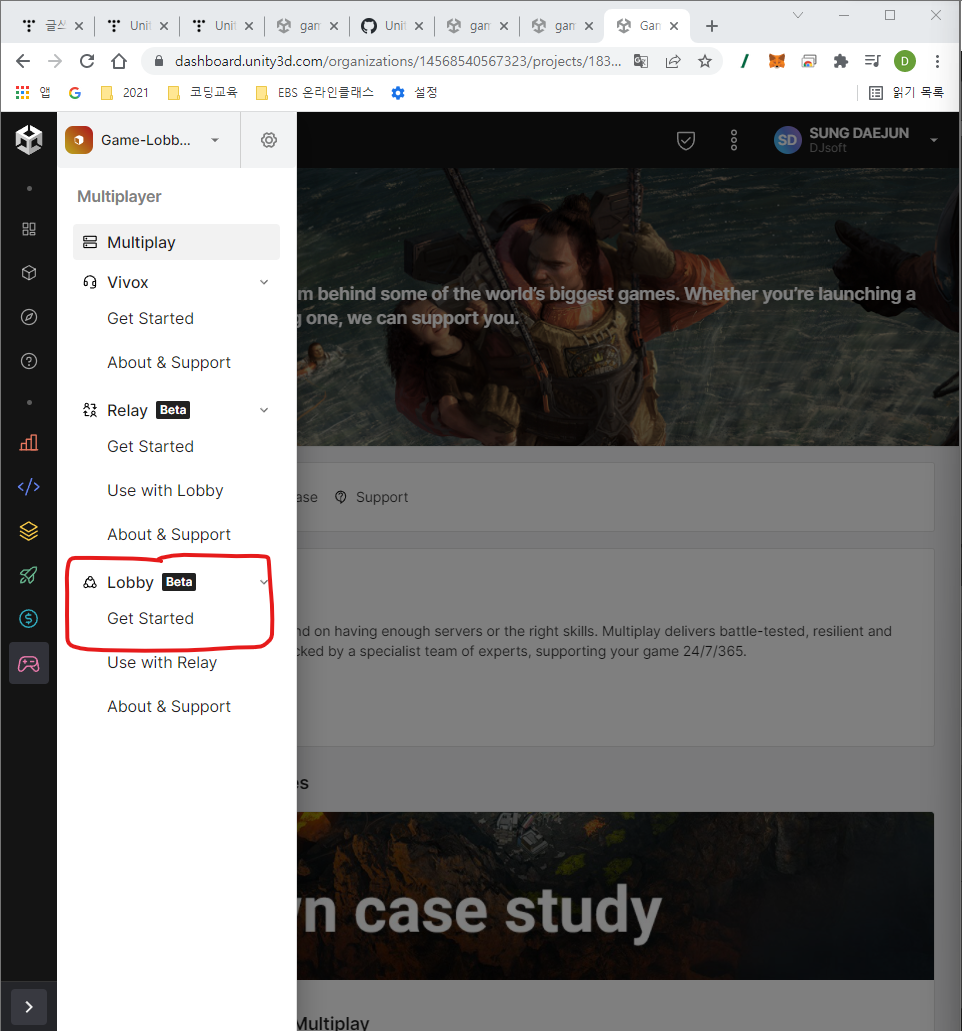Open a new browser tab
The image size is (962, 1031).
[x=711, y=26]
